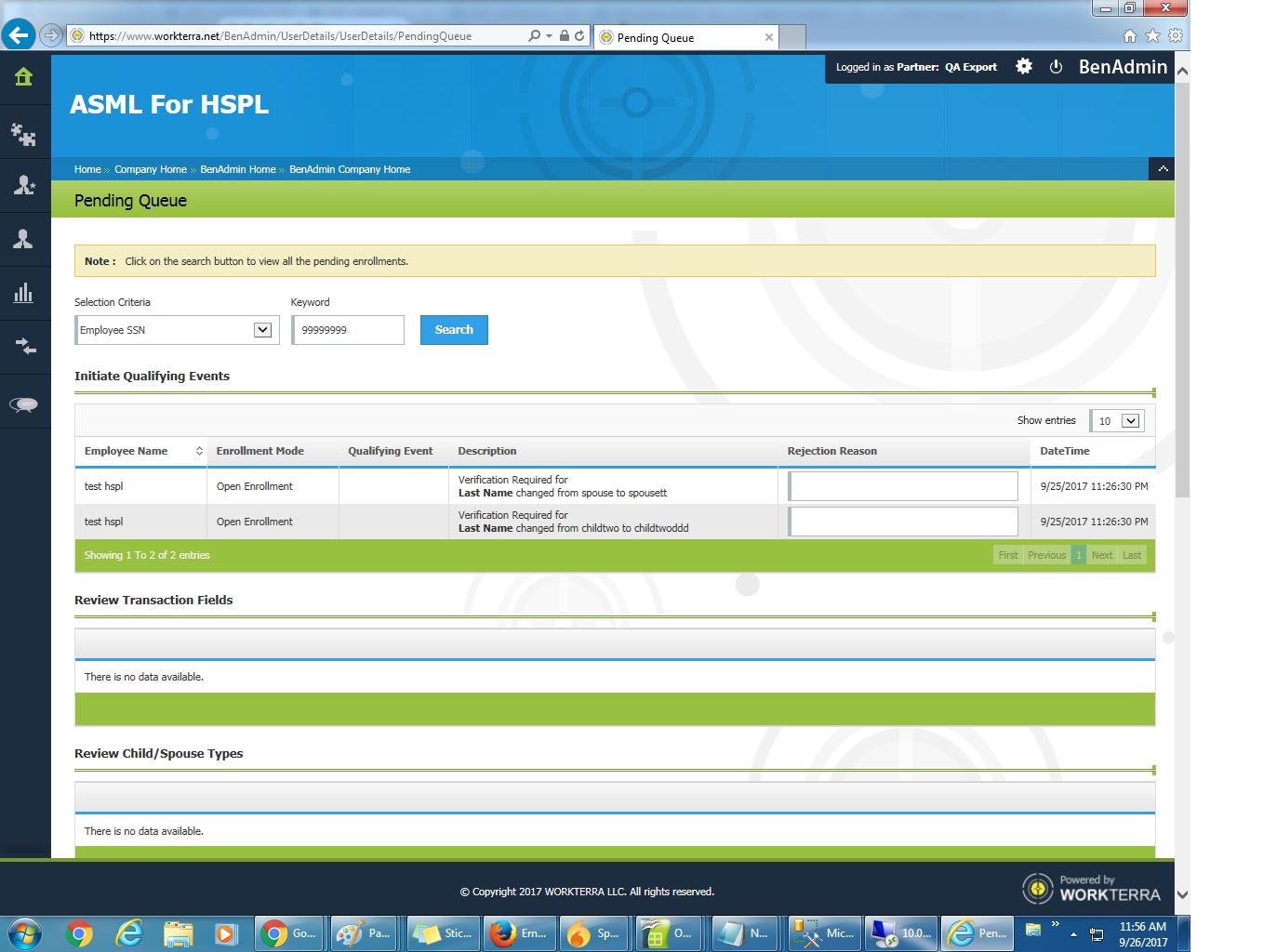
Task: Open the media player taskbar icon
Action: (226, 933)
